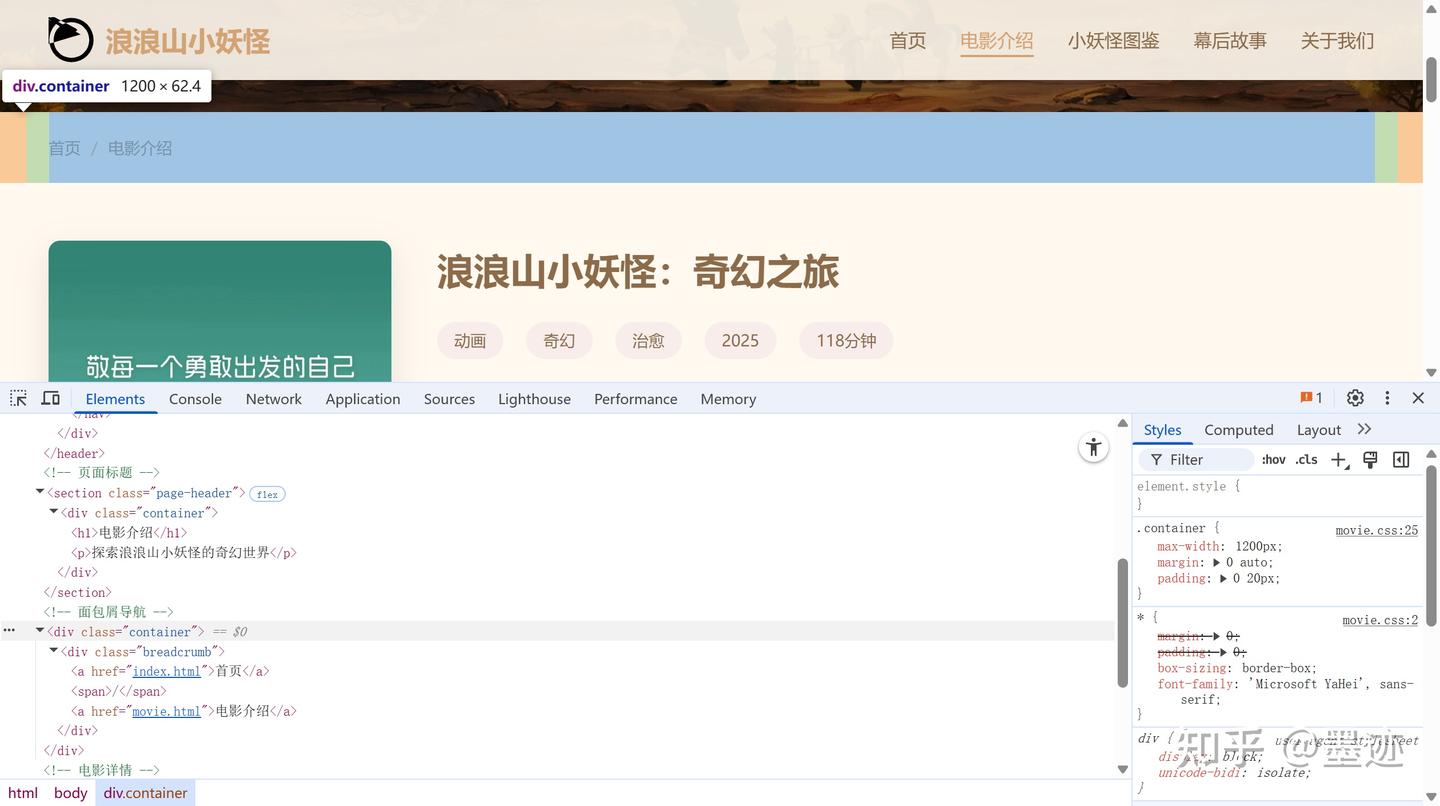Open the movie.css:25 source link
Viewport: 1440px width, 806px height.
(1377, 530)
